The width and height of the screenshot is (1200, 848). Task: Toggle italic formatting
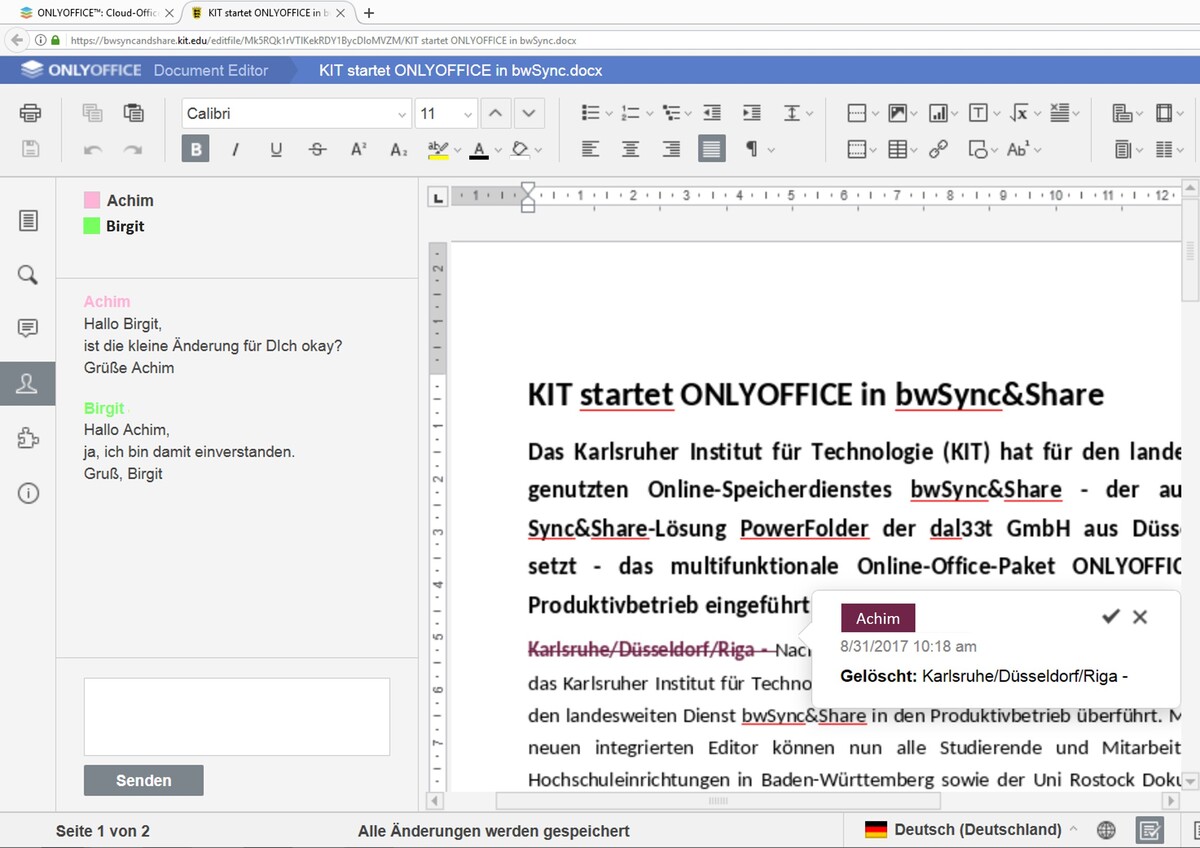point(236,149)
